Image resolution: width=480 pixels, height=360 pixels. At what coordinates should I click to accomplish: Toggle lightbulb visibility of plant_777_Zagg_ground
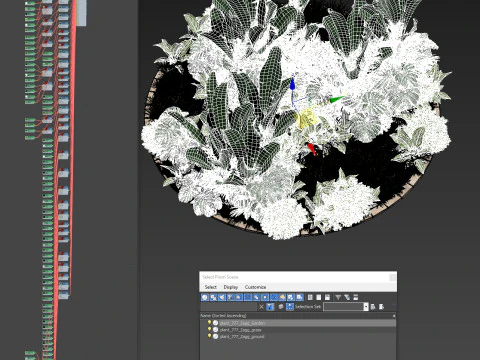click(x=209, y=336)
